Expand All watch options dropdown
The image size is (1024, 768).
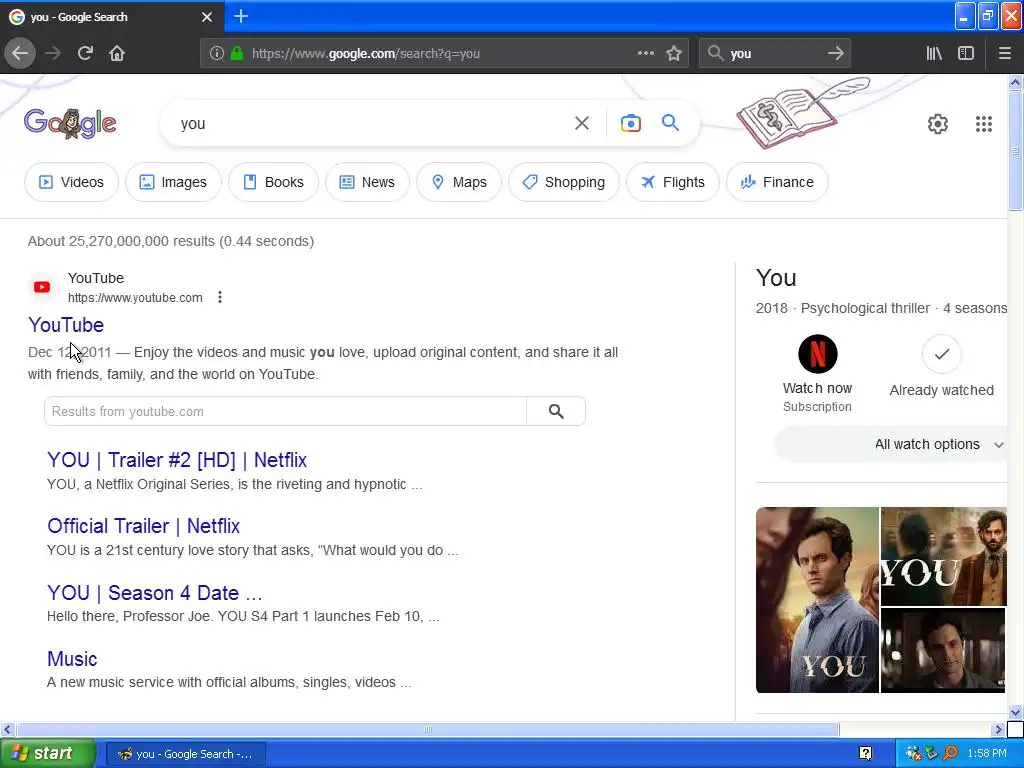(x=891, y=444)
